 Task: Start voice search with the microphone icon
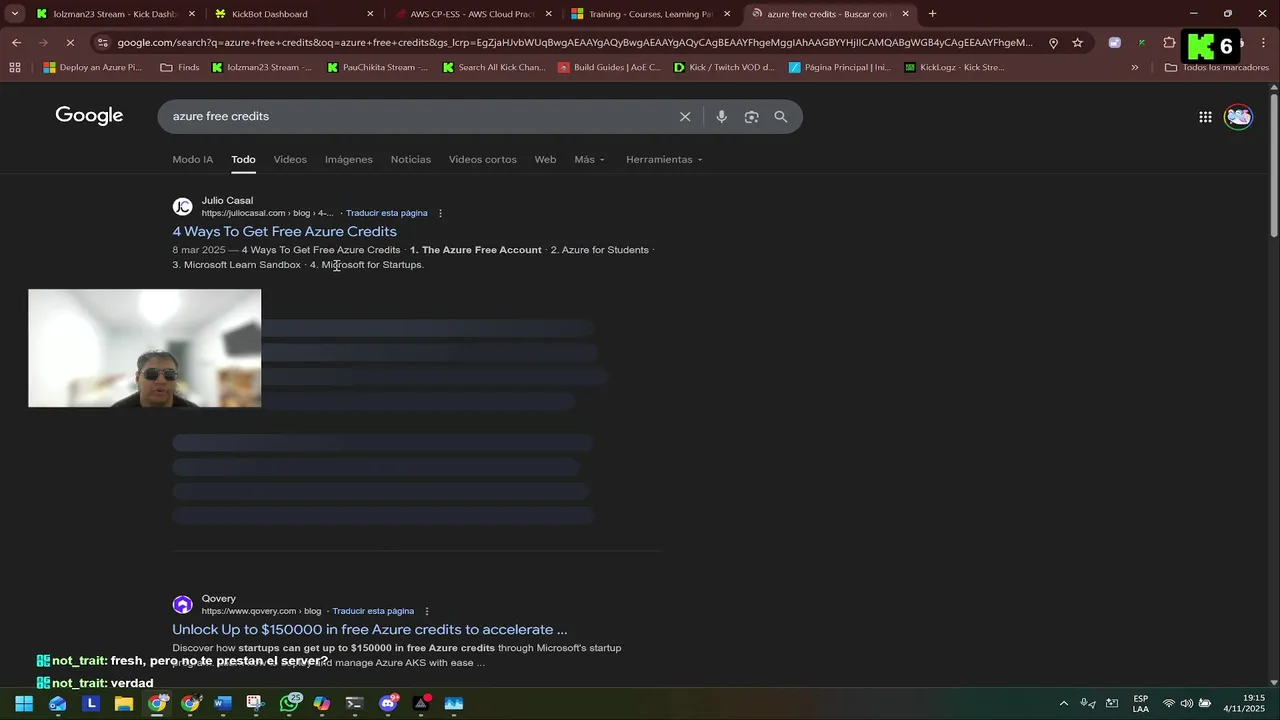(x=721, y=117)
